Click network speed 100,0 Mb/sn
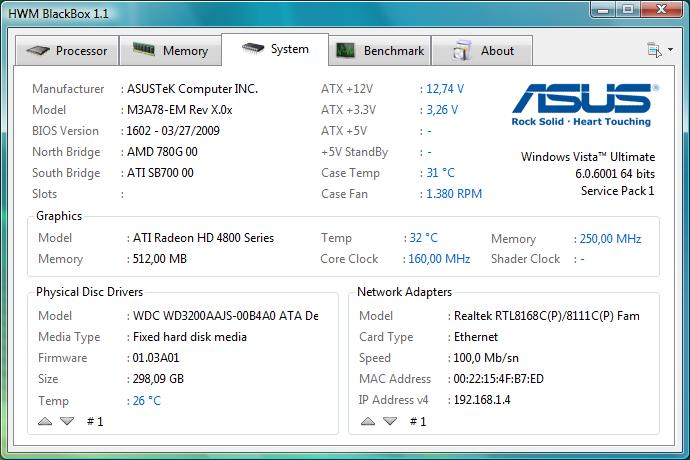 click(x=486, y=358)
